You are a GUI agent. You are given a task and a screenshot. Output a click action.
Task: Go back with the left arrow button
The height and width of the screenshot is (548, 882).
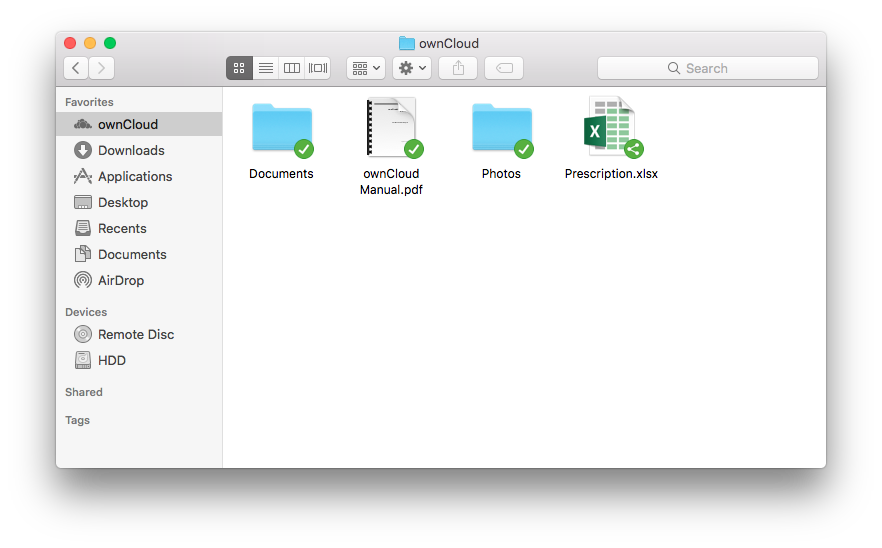[x=76, y=68]
